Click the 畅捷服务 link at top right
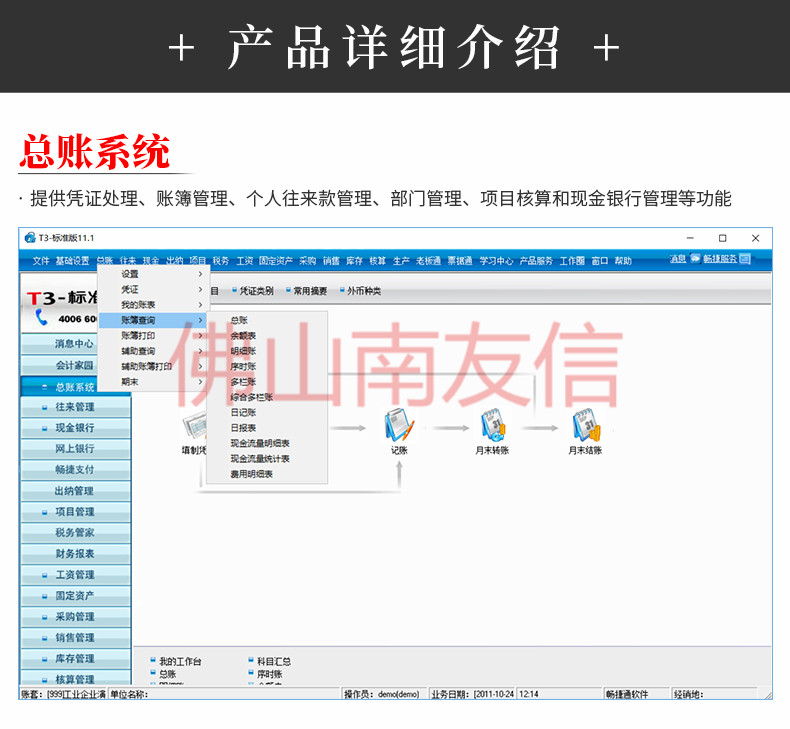The height and width of the screenshot is (729, 790). (720, 259)
